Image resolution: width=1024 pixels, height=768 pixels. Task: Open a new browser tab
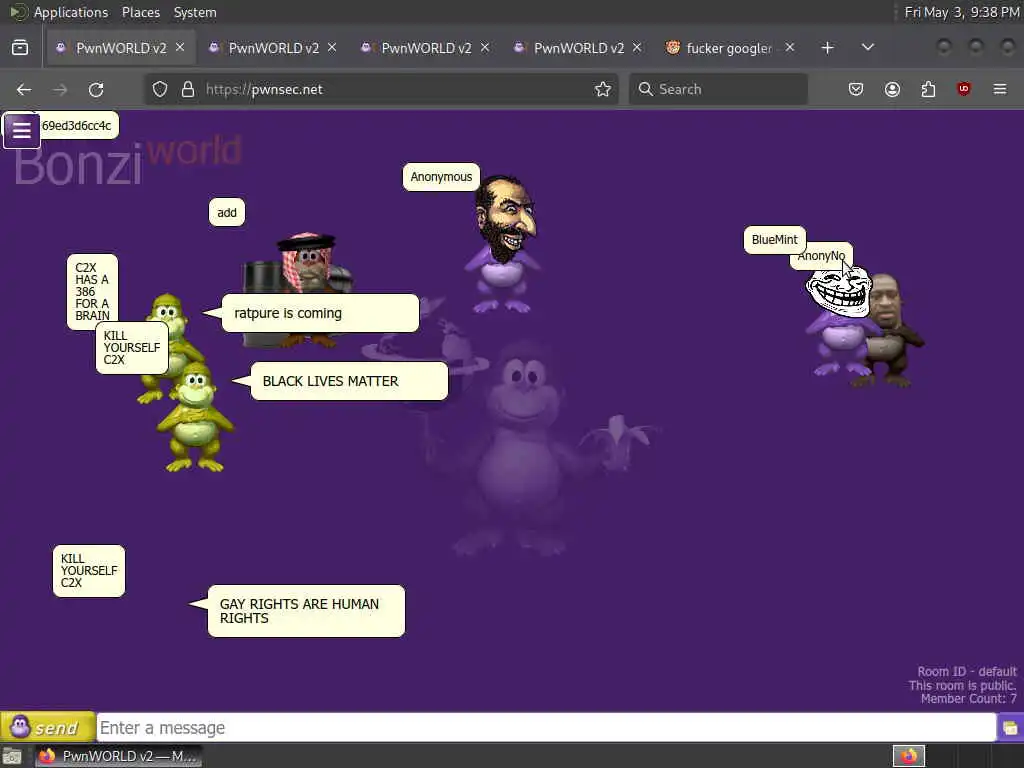tap(827, 48)
